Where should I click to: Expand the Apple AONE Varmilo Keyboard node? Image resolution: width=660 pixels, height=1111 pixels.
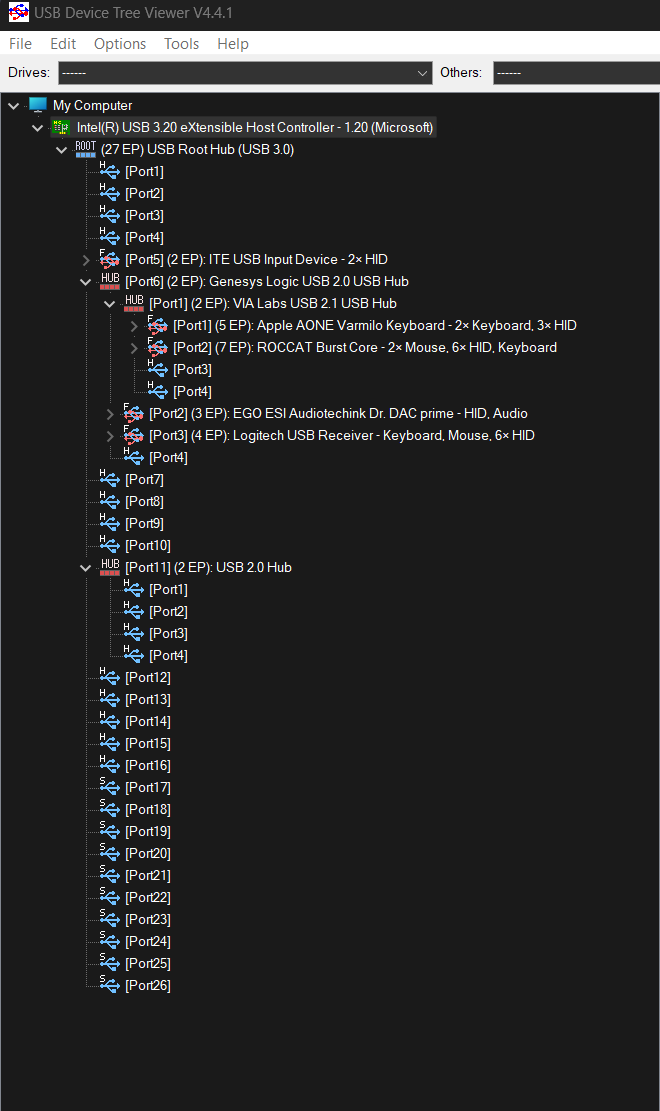pos(134,326)
